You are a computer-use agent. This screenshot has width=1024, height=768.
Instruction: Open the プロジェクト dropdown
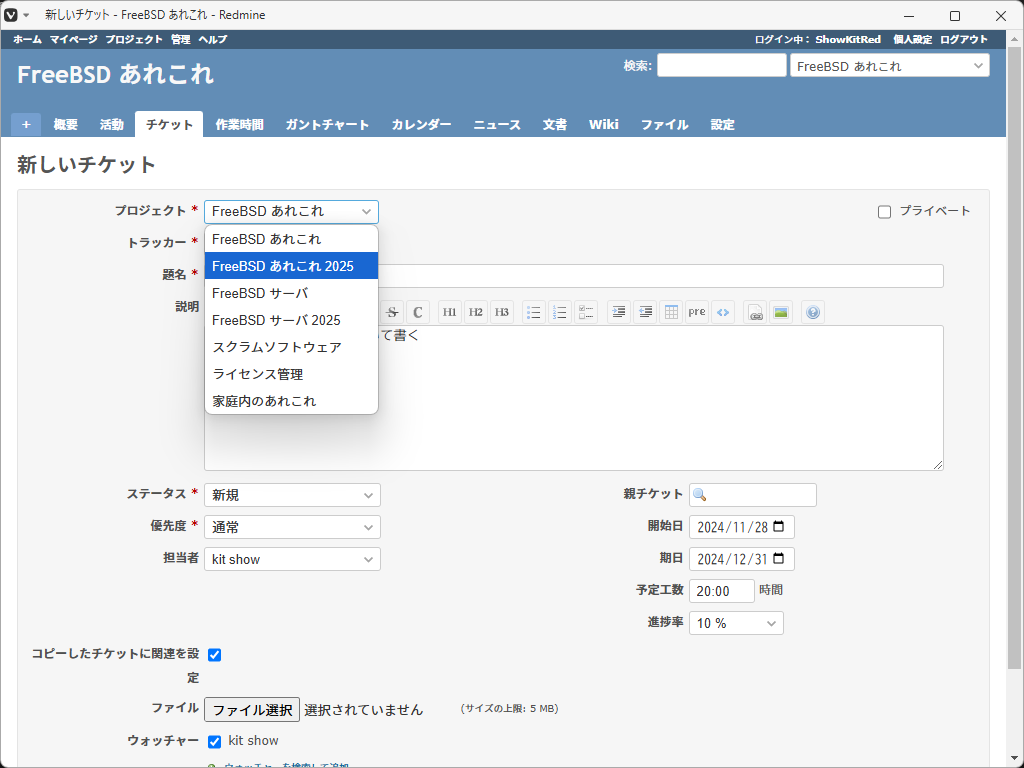[291, 212]
